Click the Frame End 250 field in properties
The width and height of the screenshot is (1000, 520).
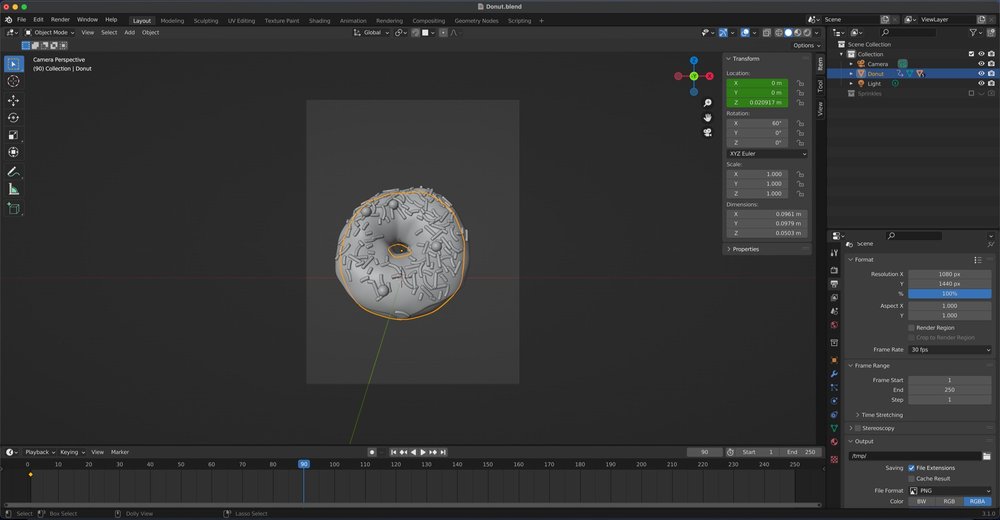tap(950, 390)
